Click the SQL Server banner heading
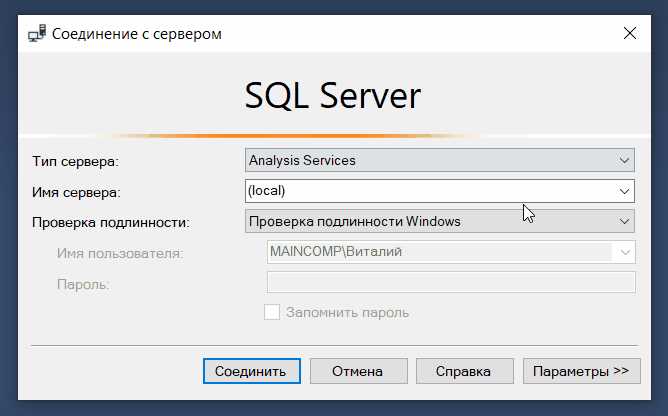 pyautogui.click(x=333, y=96)
